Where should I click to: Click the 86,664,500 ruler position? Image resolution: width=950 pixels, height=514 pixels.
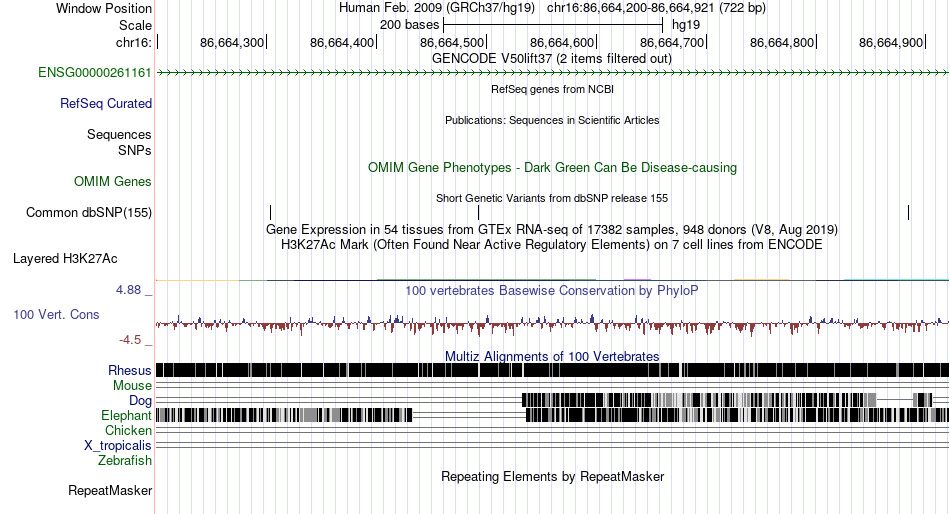coord(452,42)
